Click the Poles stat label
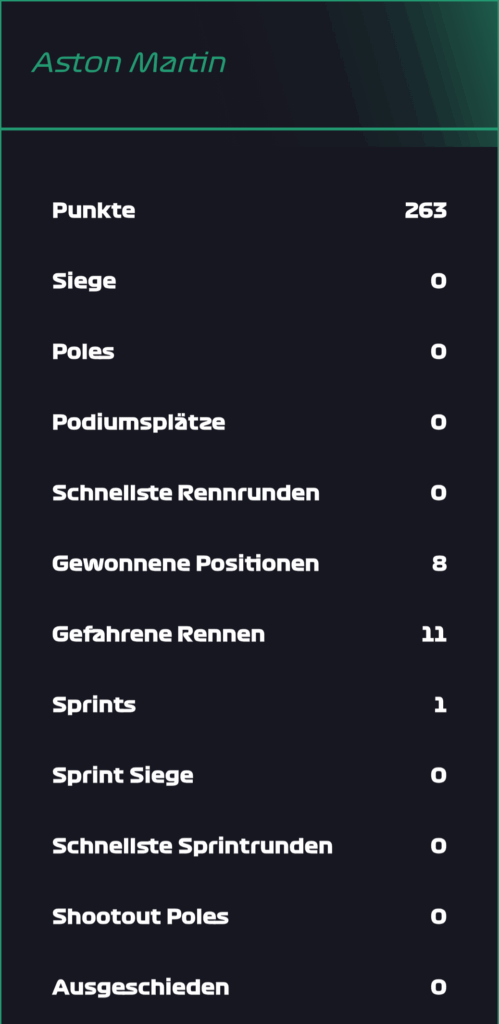Screen dimensions: 499x1024 [84, 351]
